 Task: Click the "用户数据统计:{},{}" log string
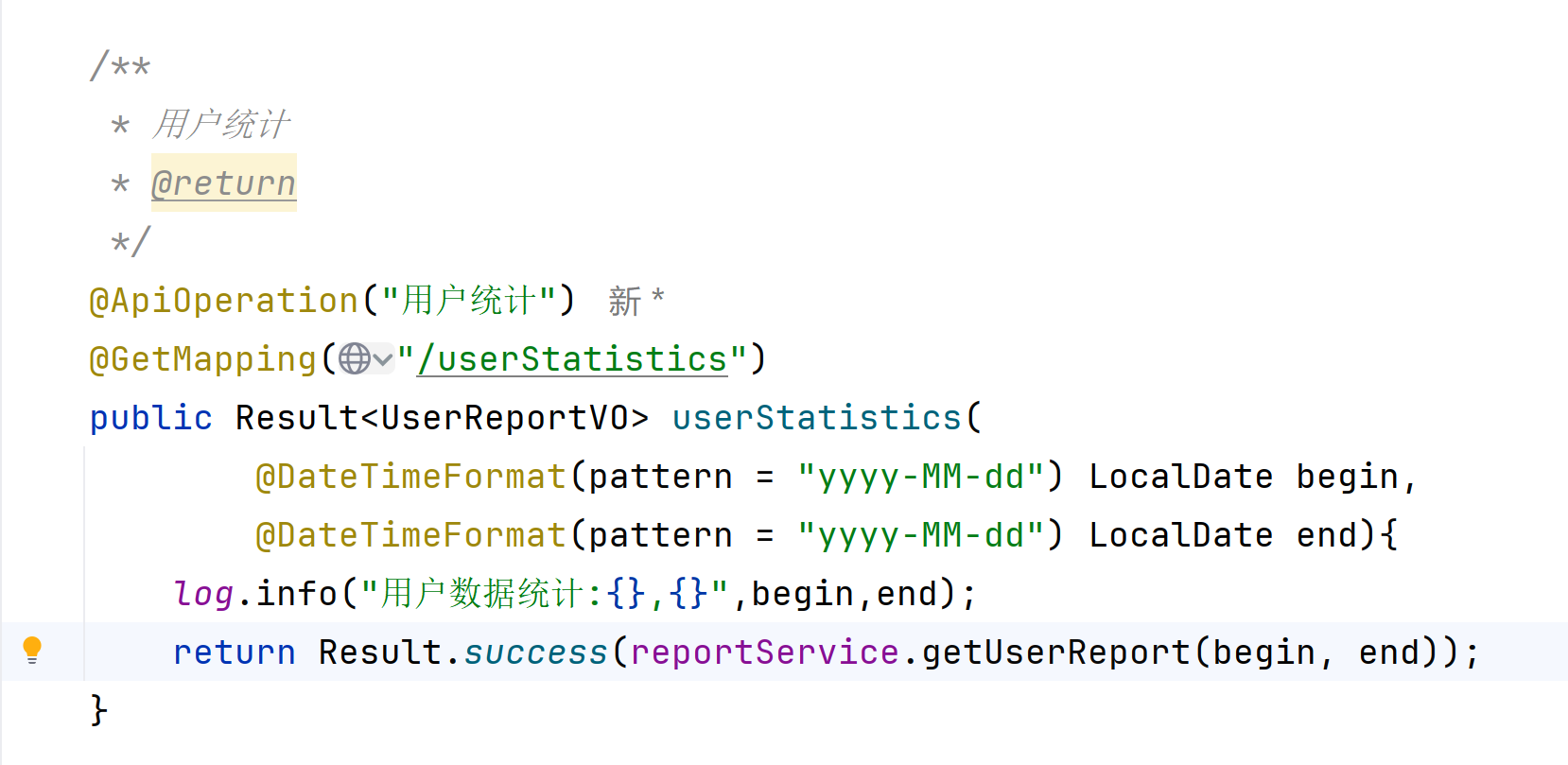tap(545, 594)
